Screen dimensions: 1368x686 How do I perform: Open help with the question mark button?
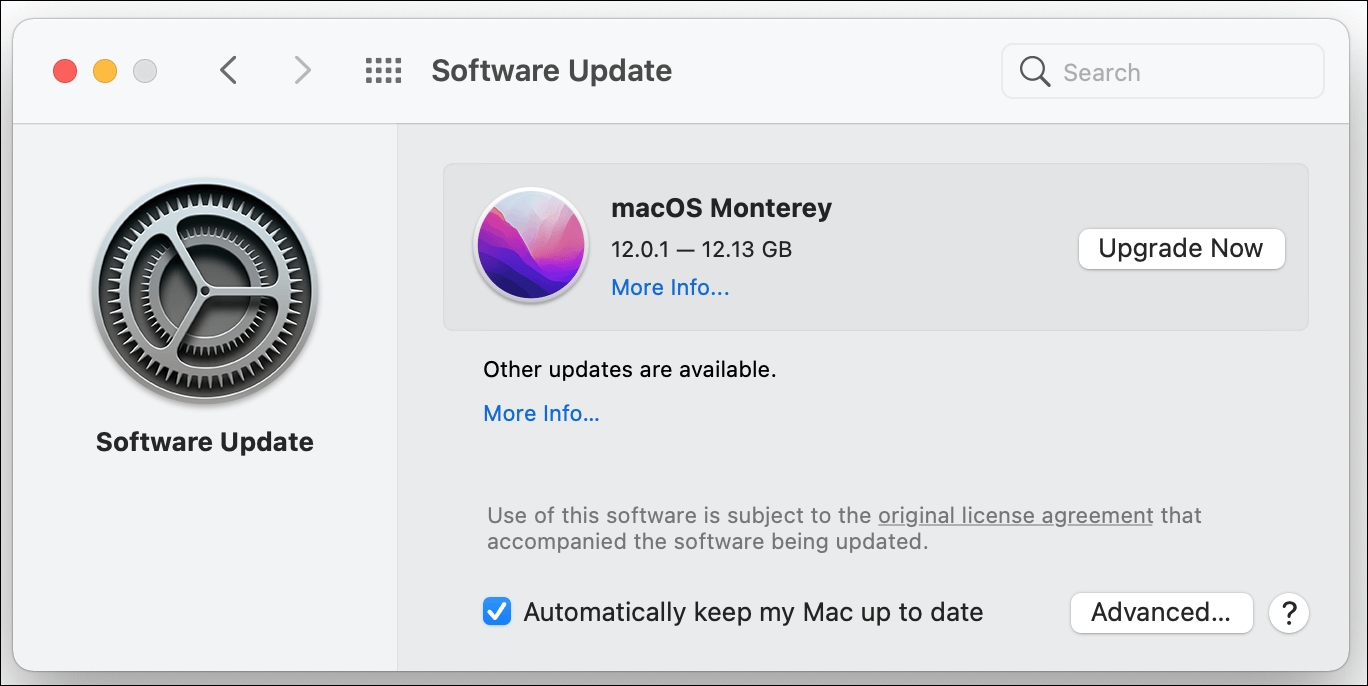click(x=1289, y=612)
